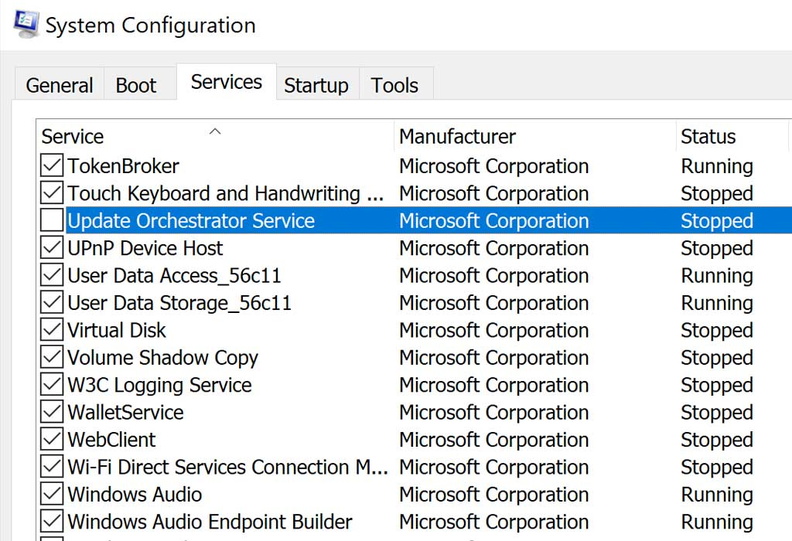Uncheck the TokenBroker service checkbox
The image size is (792, 541).
pyautogui.click(x=52, y=166)
